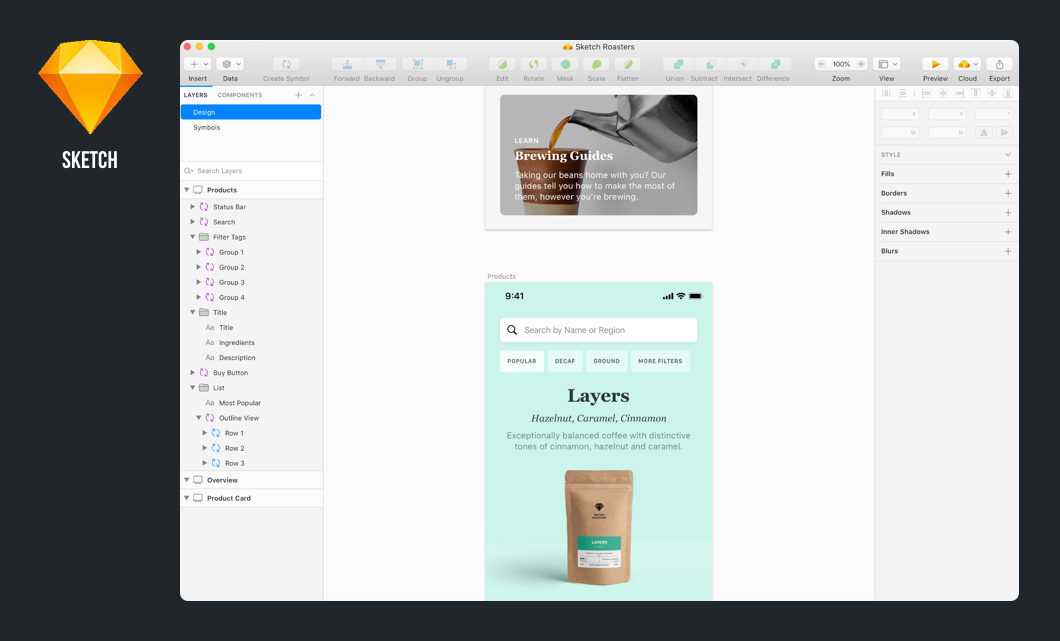Viewport: 1060px width, 641px height.
Task: Click the POPULAR filter tag
Action: [522, 361]
